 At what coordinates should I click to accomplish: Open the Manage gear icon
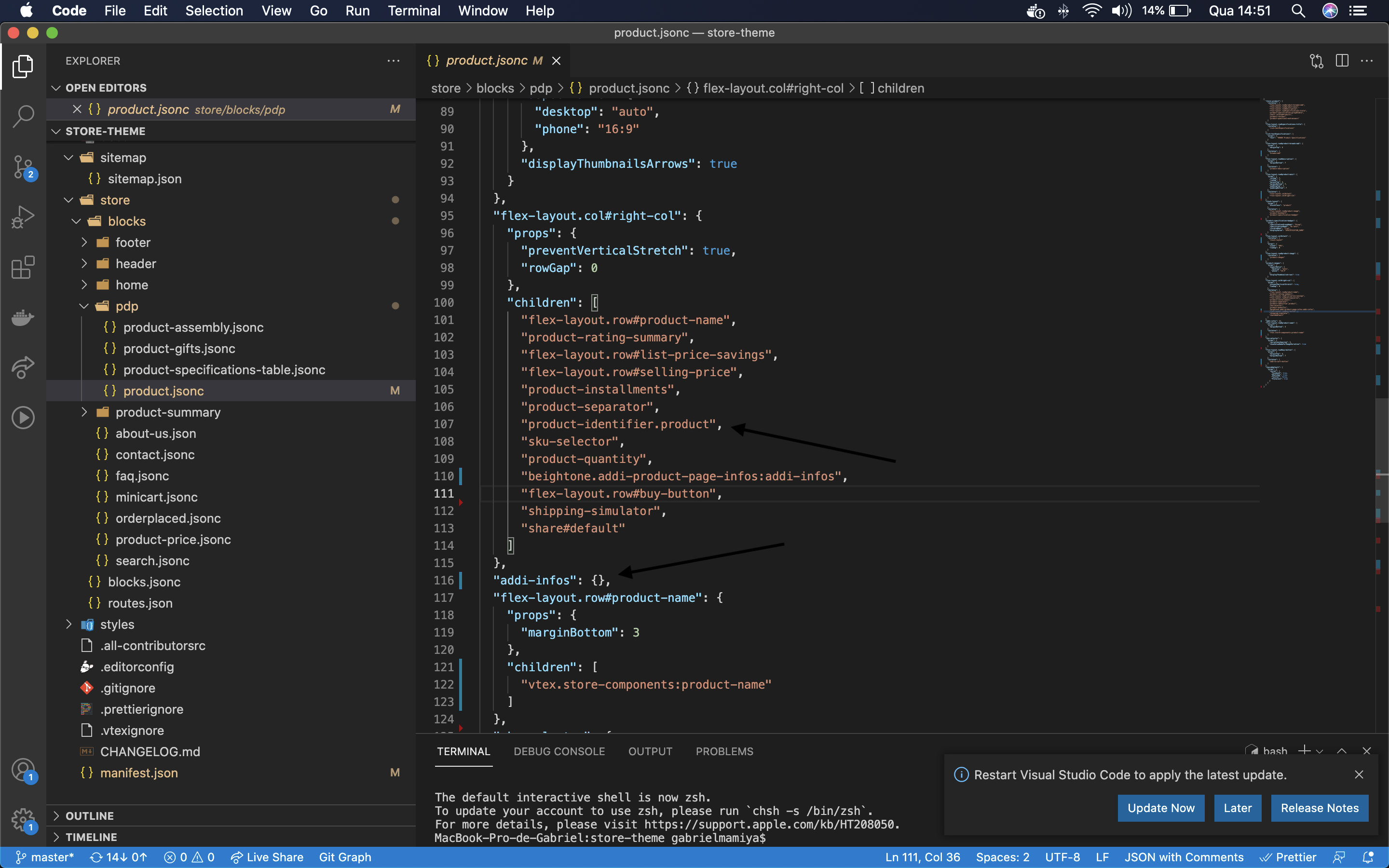click(23, 820)
